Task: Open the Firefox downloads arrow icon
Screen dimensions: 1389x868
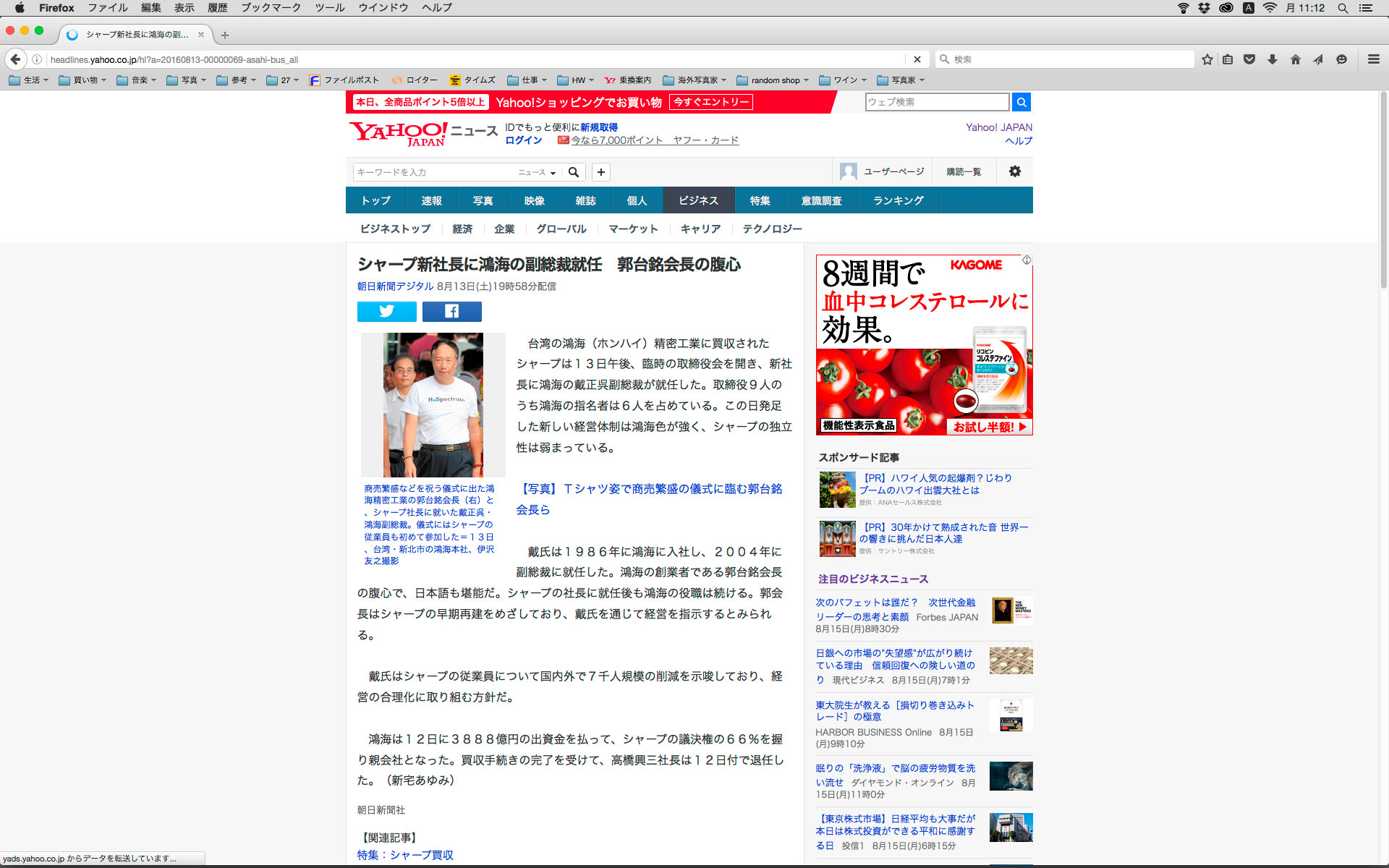Action: coord(1272,59)
